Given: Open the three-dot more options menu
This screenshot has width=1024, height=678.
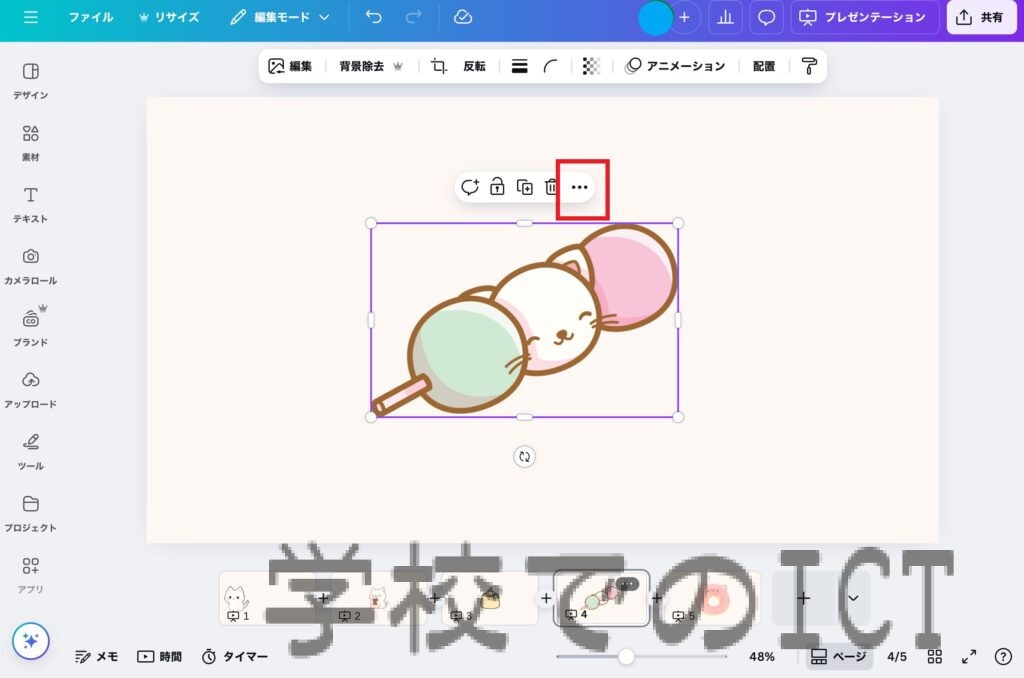Looking at the screenshot, I should [x=579, y=187].
